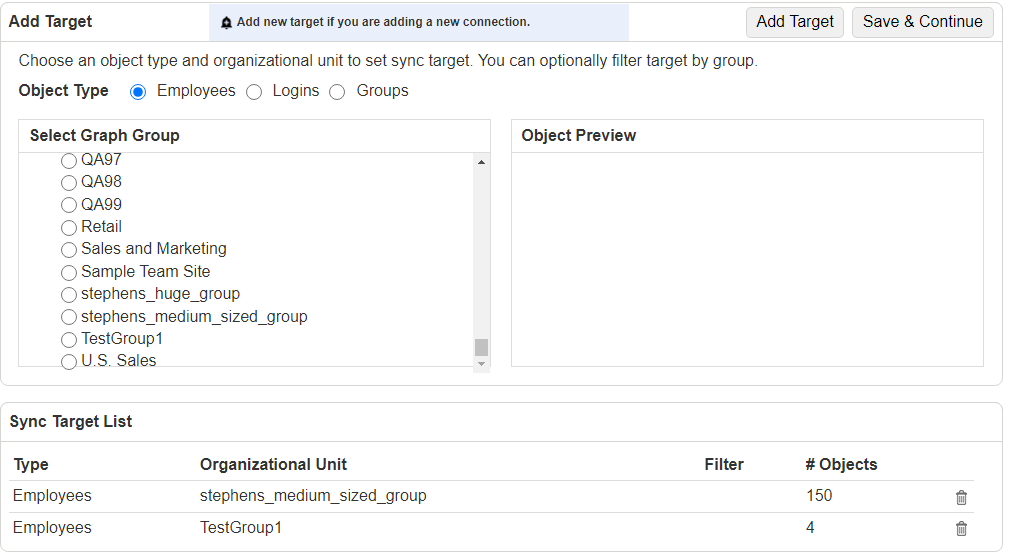Viewport: 1021px width, 559px height.
Task: Select the Logins object type
Action: point(254,92)
